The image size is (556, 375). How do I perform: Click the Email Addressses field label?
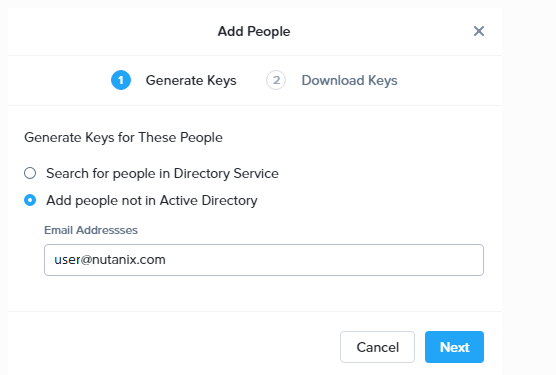pos(91,230)
